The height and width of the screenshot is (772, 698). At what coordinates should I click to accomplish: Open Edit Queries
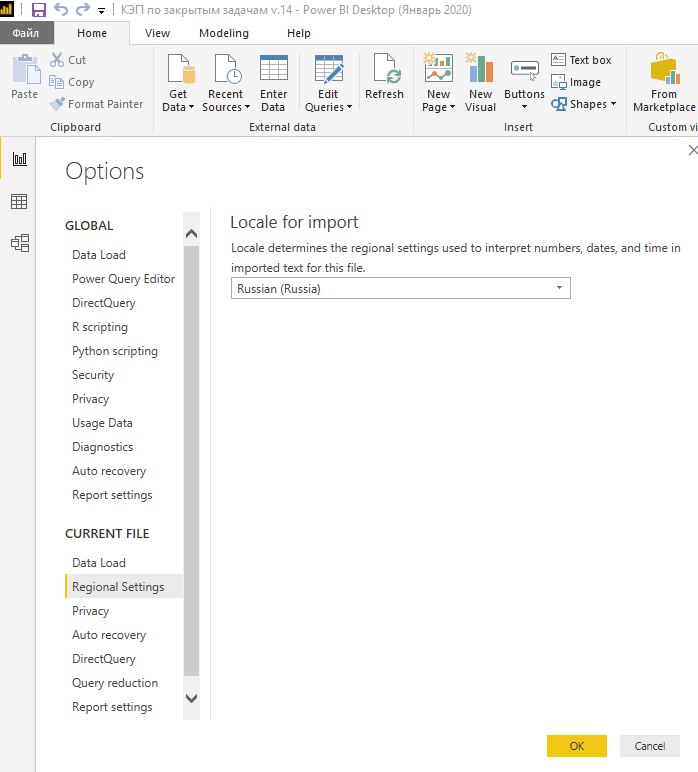click(x=328, y=83)
